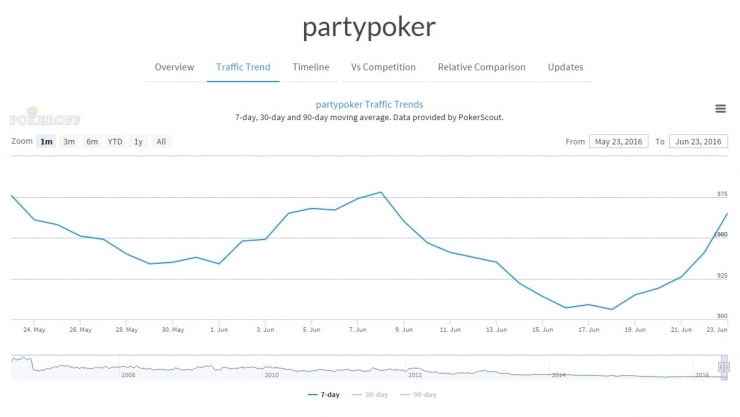
Task: Go to the Relative Comparison tab
Action: click(x=481, y=67)
